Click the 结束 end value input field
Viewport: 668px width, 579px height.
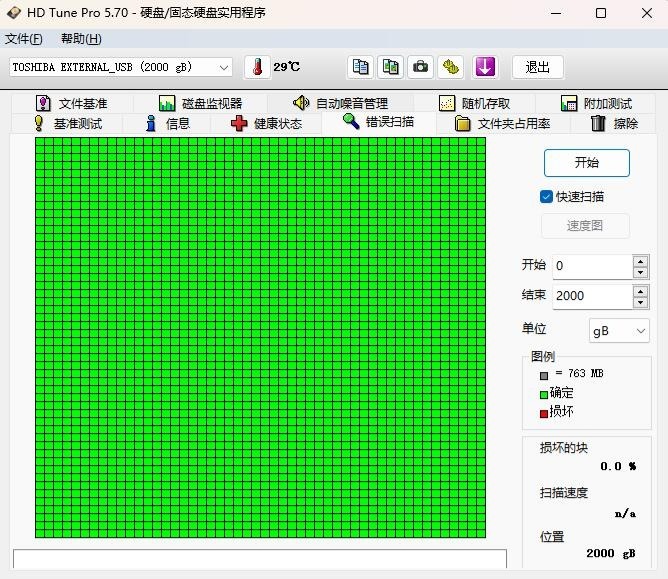[x=590, y=296]
